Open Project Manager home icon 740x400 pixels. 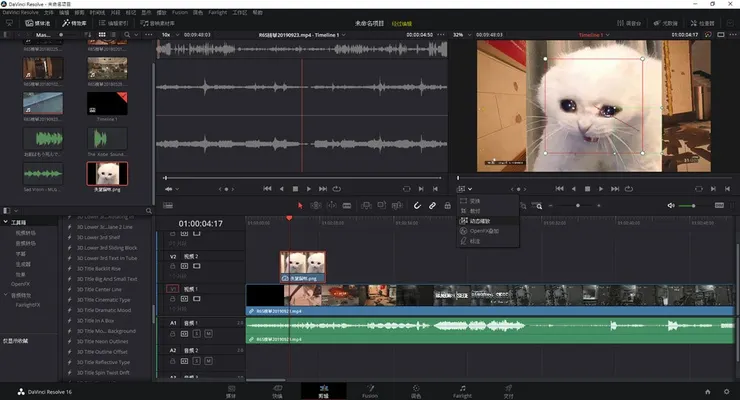(x=707, y=392)
